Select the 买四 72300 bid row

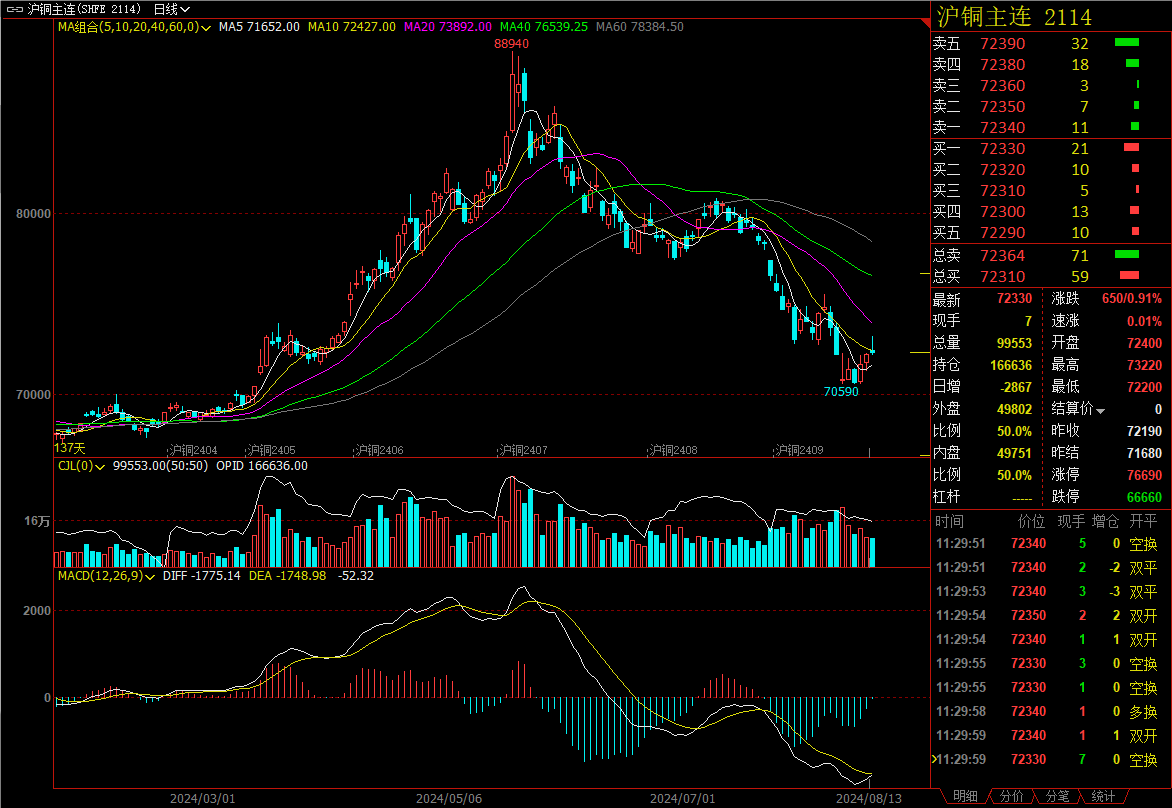[1051, 212]
